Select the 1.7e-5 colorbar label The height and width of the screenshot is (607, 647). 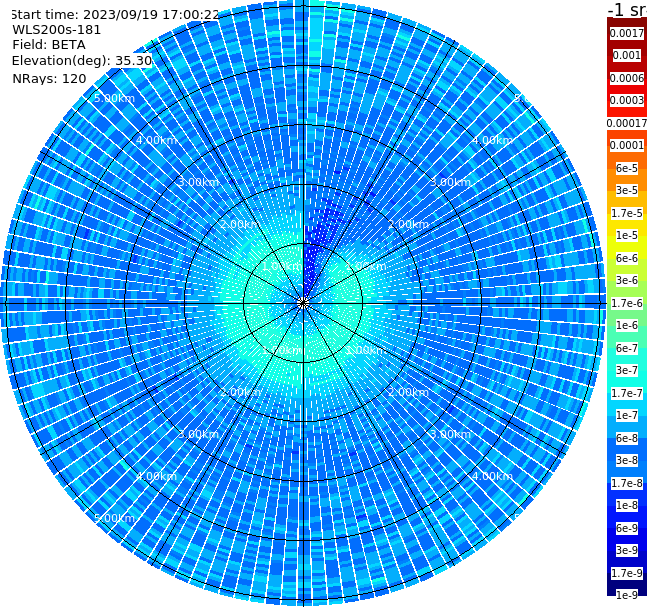coord(627,213)
